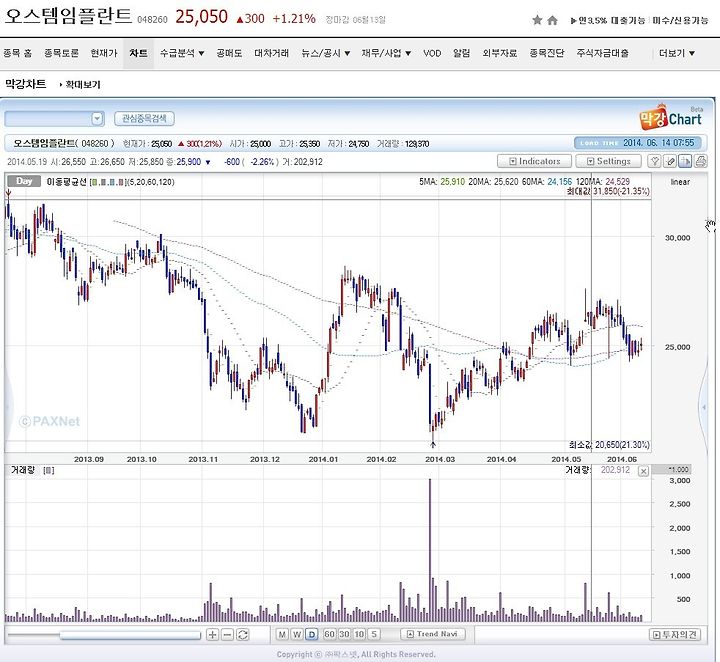Close the volume panel with X

pyautogui.click(x=643, y=471)
